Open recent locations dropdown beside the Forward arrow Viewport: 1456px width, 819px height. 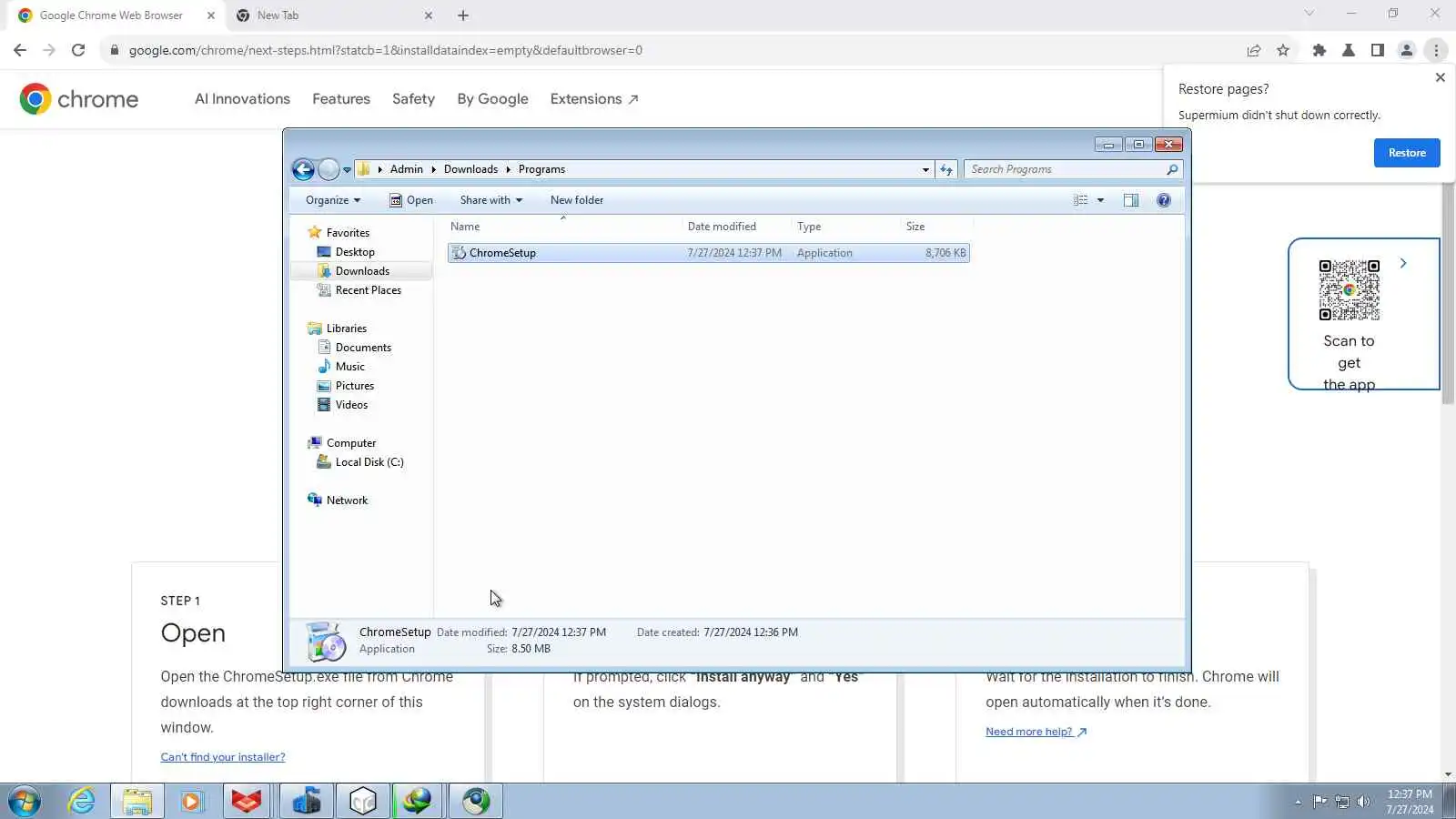[347, 170]
